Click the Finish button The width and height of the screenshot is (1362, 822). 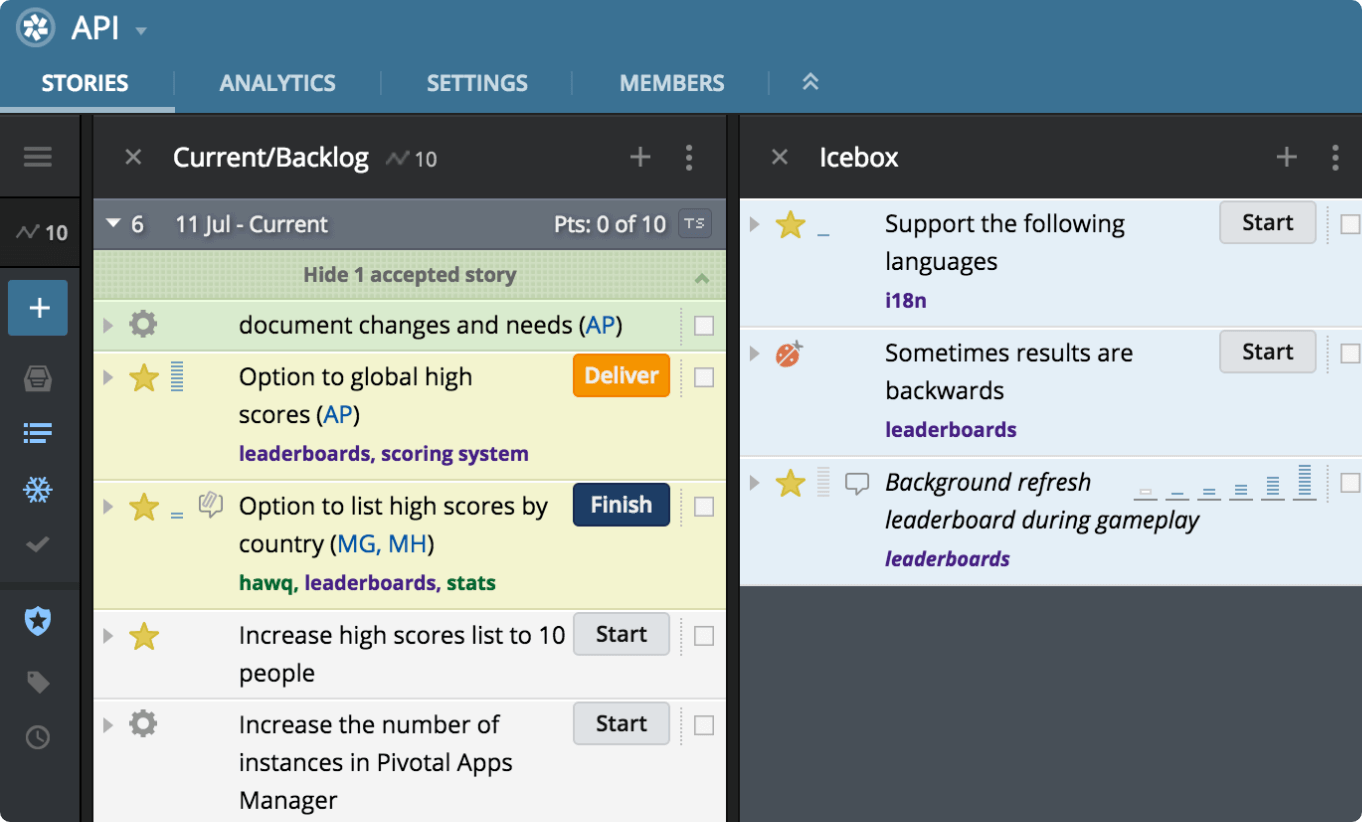[x=621, y=505]
